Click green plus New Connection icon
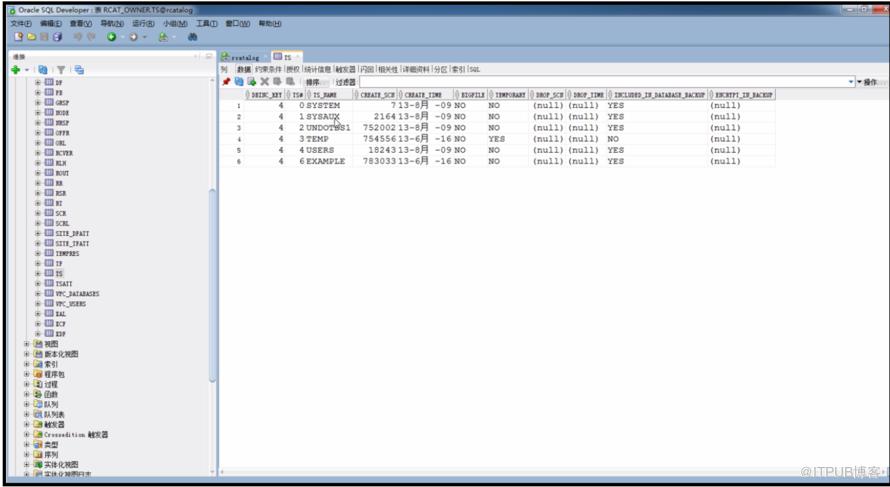Viewport: 890px width, 487px height. (15, 70)
